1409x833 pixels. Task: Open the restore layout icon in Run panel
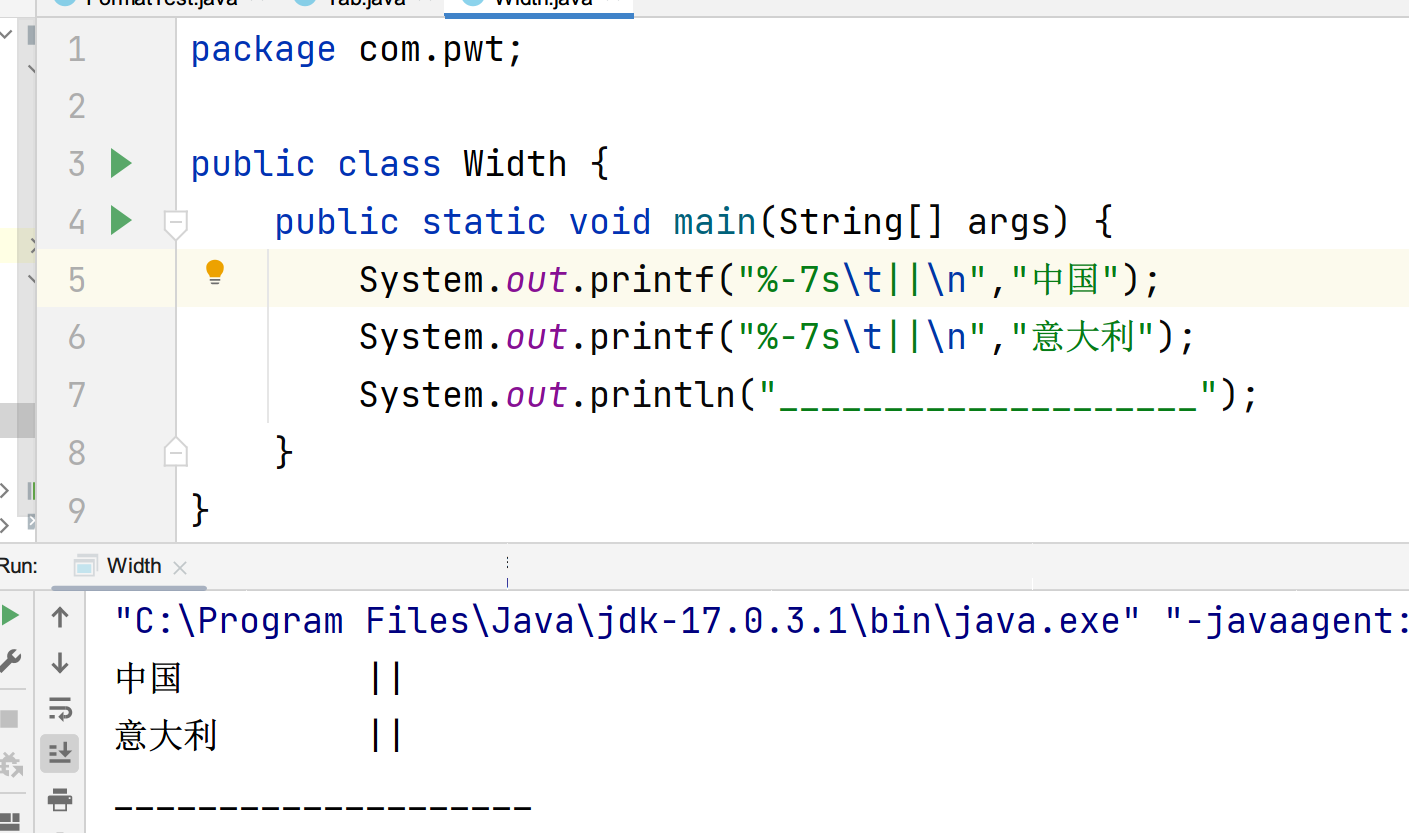point(10,824)
